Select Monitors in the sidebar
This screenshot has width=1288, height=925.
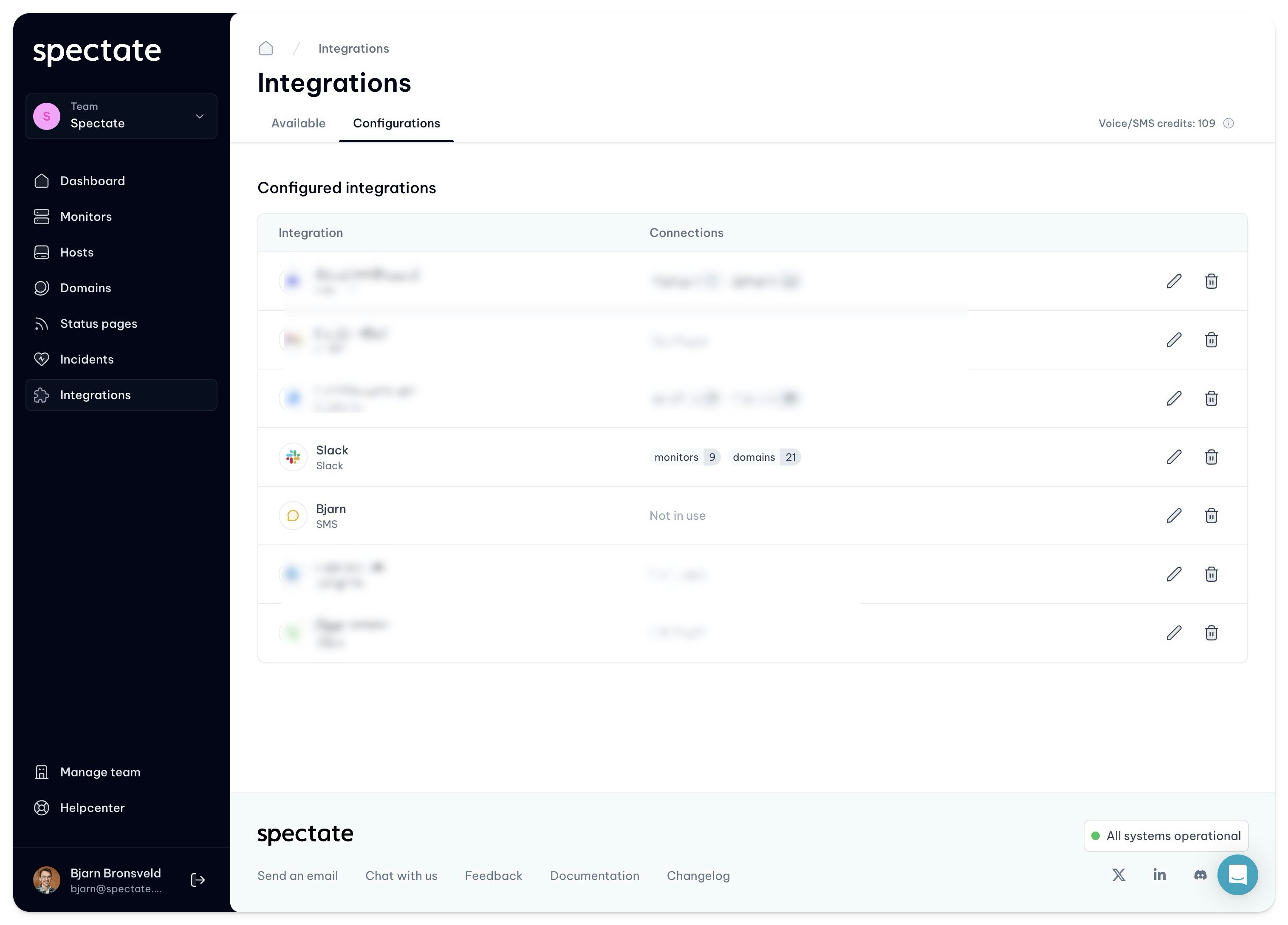pos(86,216)
